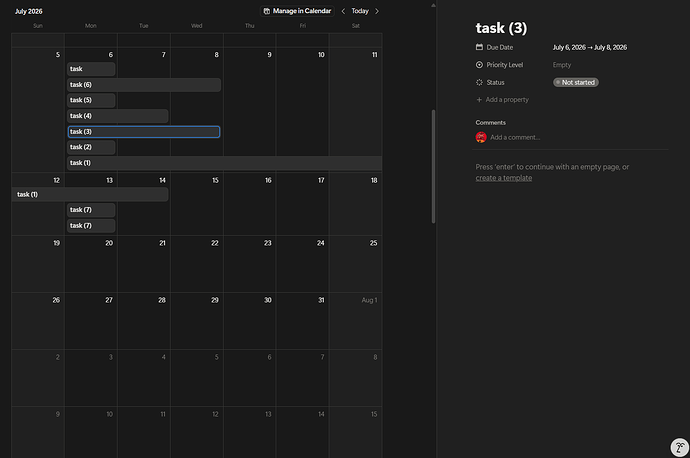
Task: Click the task (3) page title
Action: tap(501, 28)
